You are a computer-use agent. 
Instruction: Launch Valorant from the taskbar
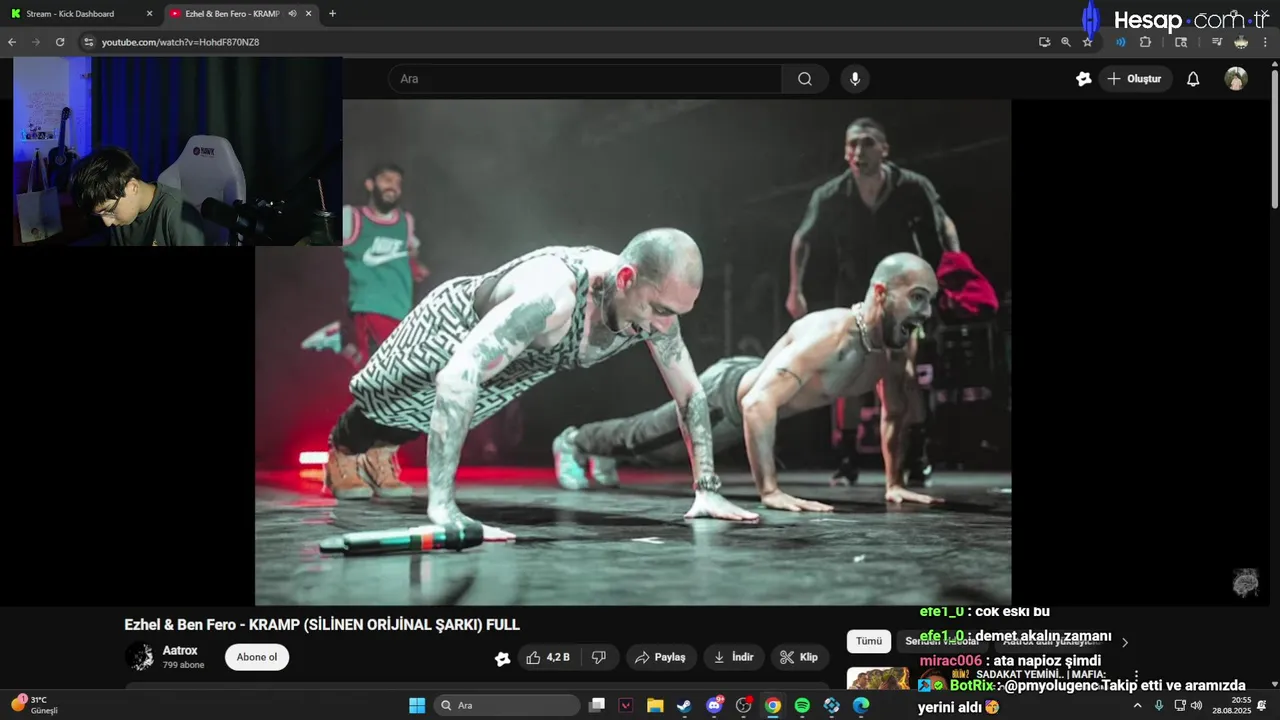tap(626, 705)
